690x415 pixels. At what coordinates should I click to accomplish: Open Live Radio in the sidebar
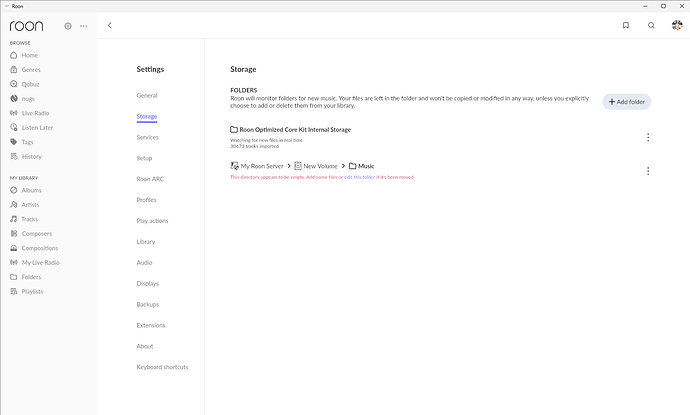[x=37, y=113]
